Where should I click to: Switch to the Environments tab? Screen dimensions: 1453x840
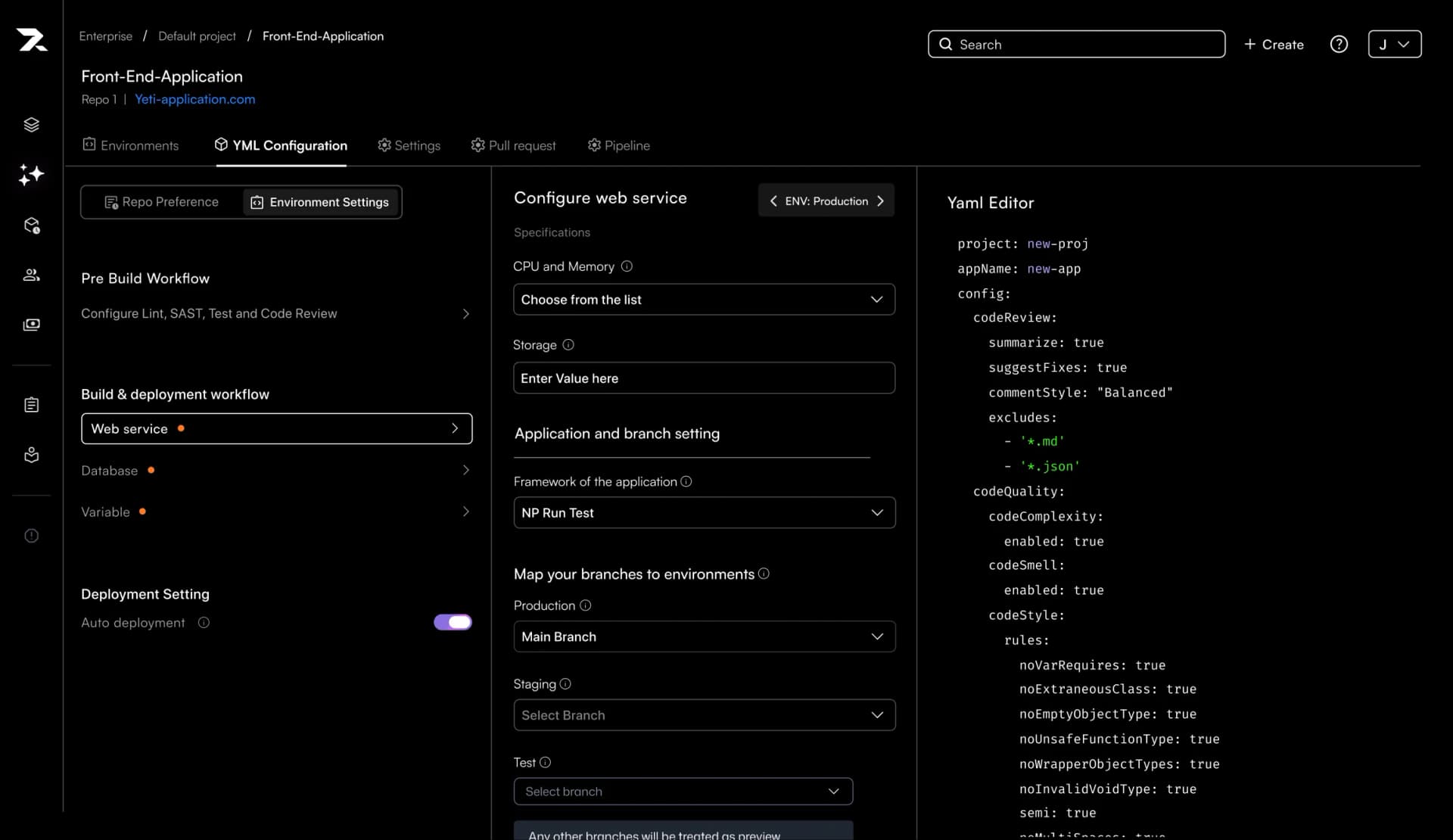pos(131,145)
